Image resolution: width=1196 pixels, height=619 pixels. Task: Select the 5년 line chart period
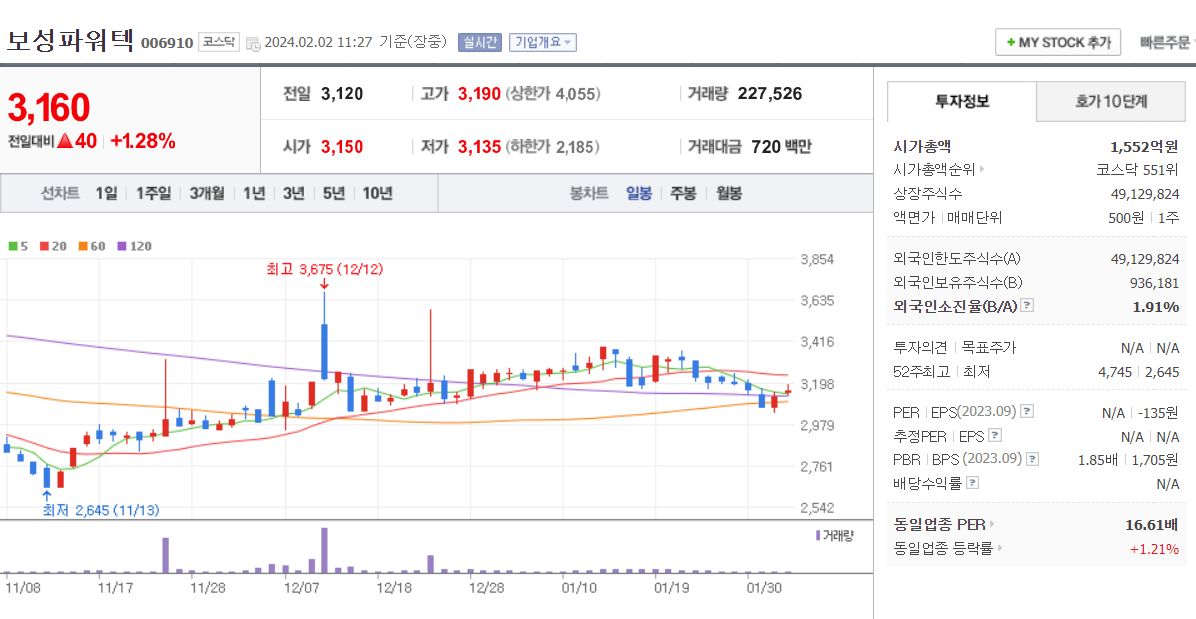tap(333, 194)
